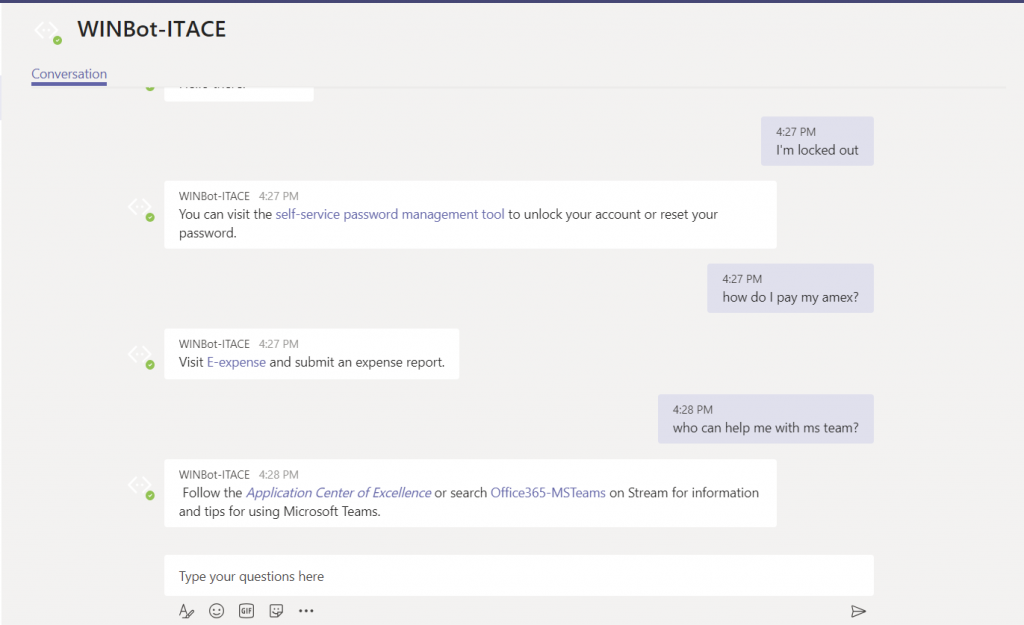The width and height of the screenshot is (1024, 625).
Task: Select "who can help me with ms team?" message
Action: coord(765,419)
